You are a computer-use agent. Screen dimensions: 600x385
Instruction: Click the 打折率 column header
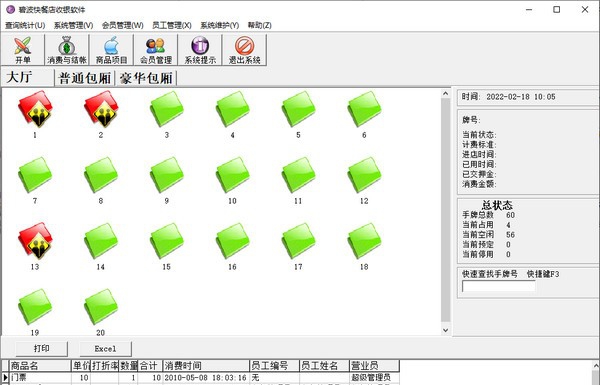pos(104,365)
